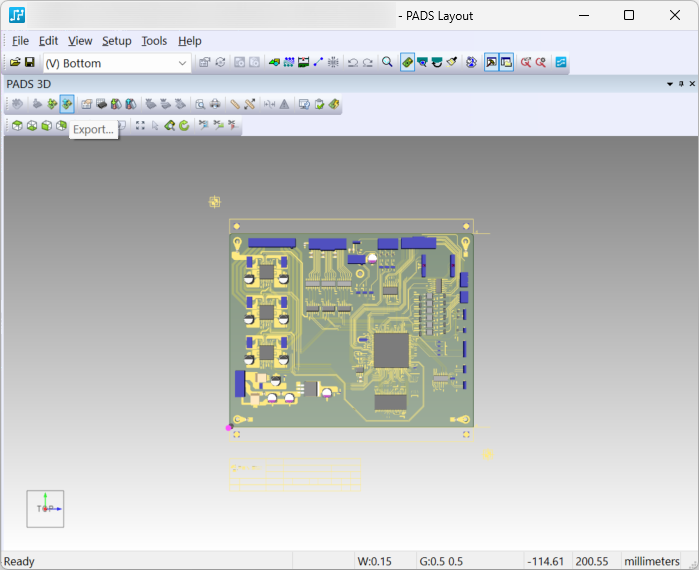
Task: Open the Tools menu
Action: pyautogui.click(x=154, y=41)
